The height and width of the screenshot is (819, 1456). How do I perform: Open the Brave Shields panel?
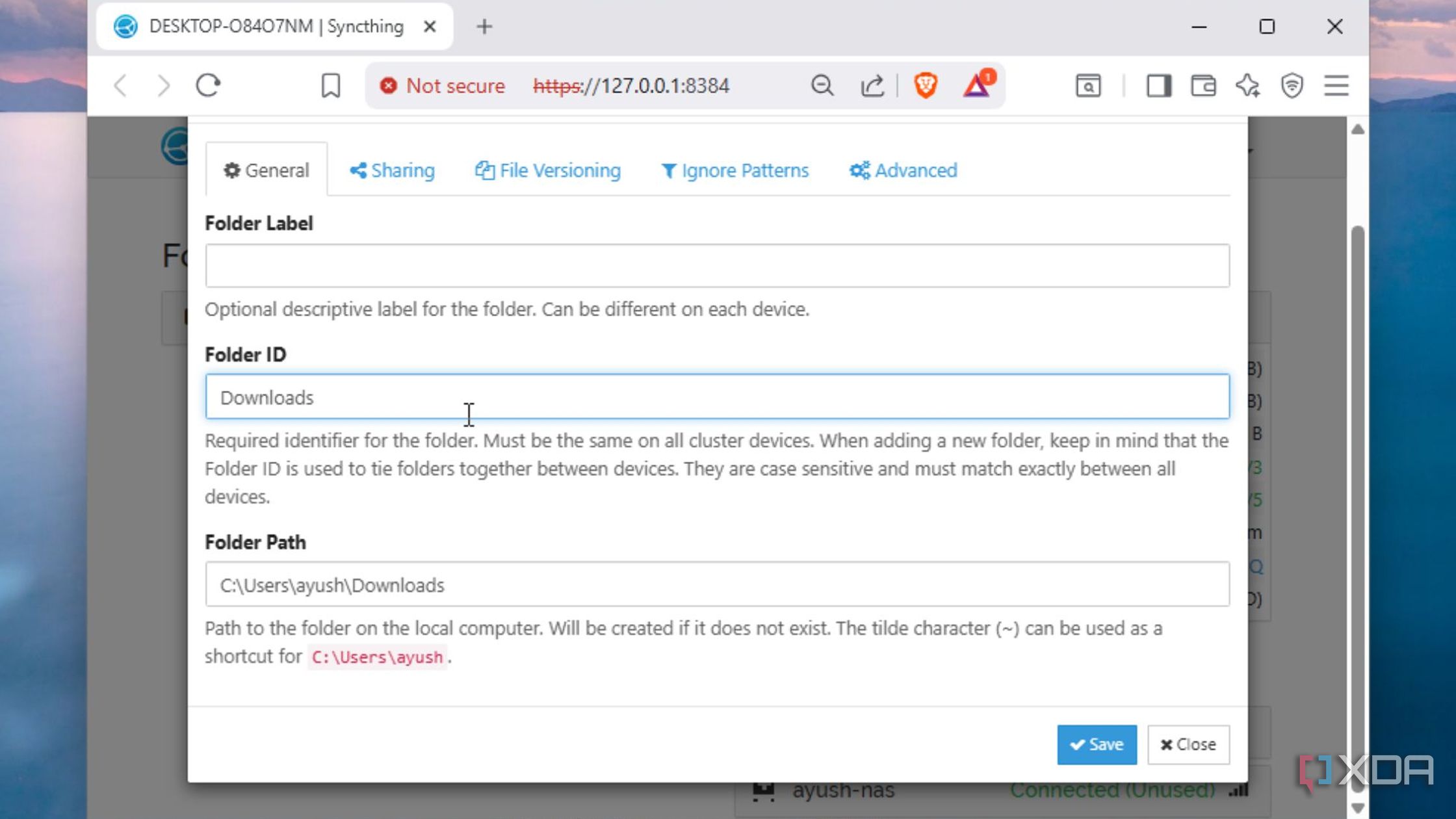(x=926, y=85)
